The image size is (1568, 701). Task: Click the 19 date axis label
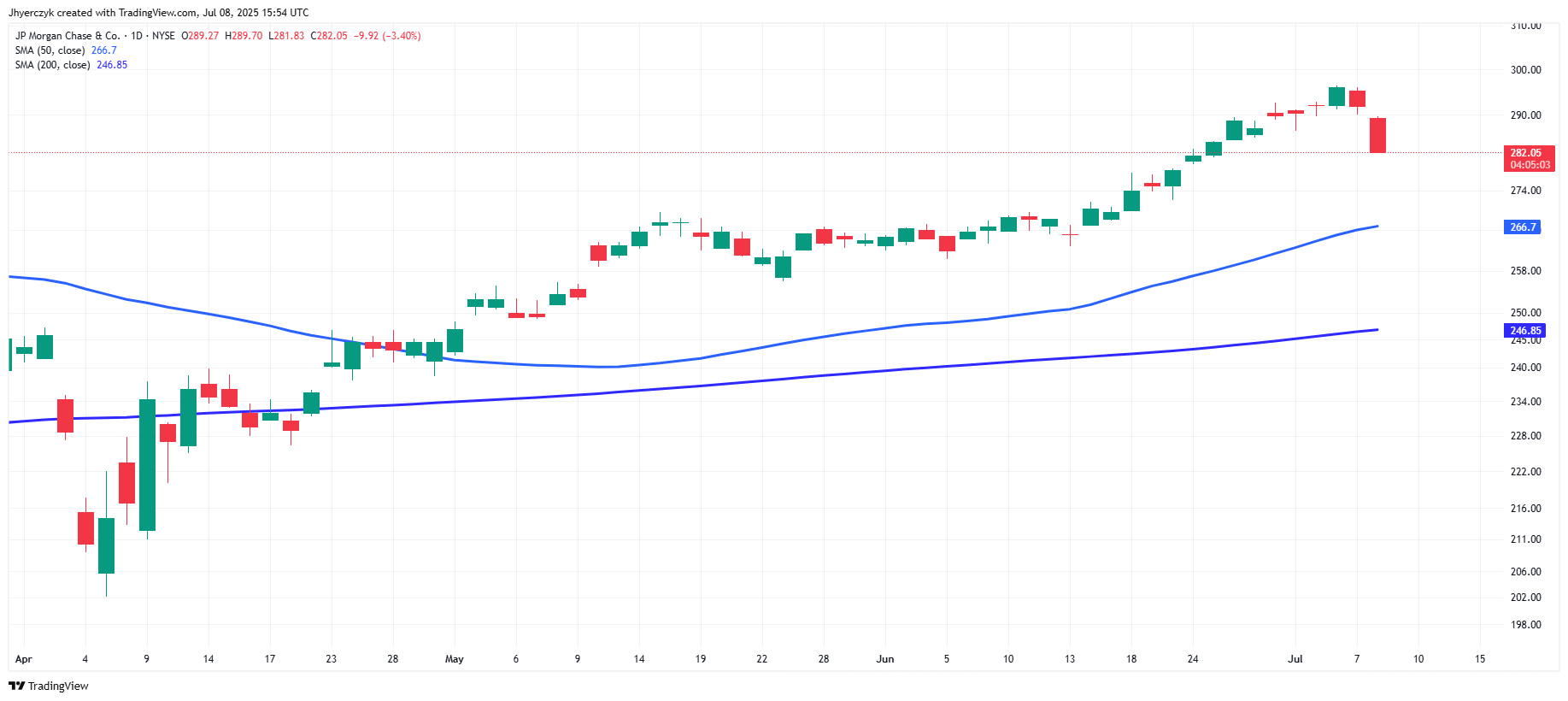tap(701, 659)
